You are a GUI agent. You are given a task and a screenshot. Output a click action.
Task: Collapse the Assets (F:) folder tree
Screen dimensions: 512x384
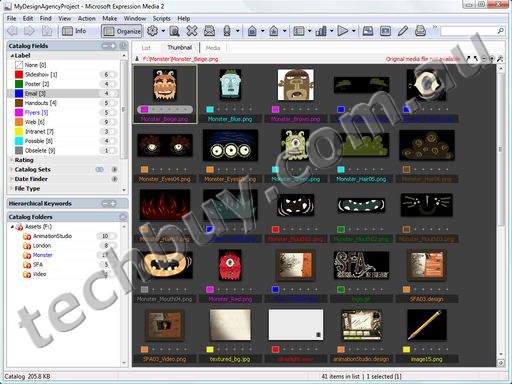click(x=12, y=227)
